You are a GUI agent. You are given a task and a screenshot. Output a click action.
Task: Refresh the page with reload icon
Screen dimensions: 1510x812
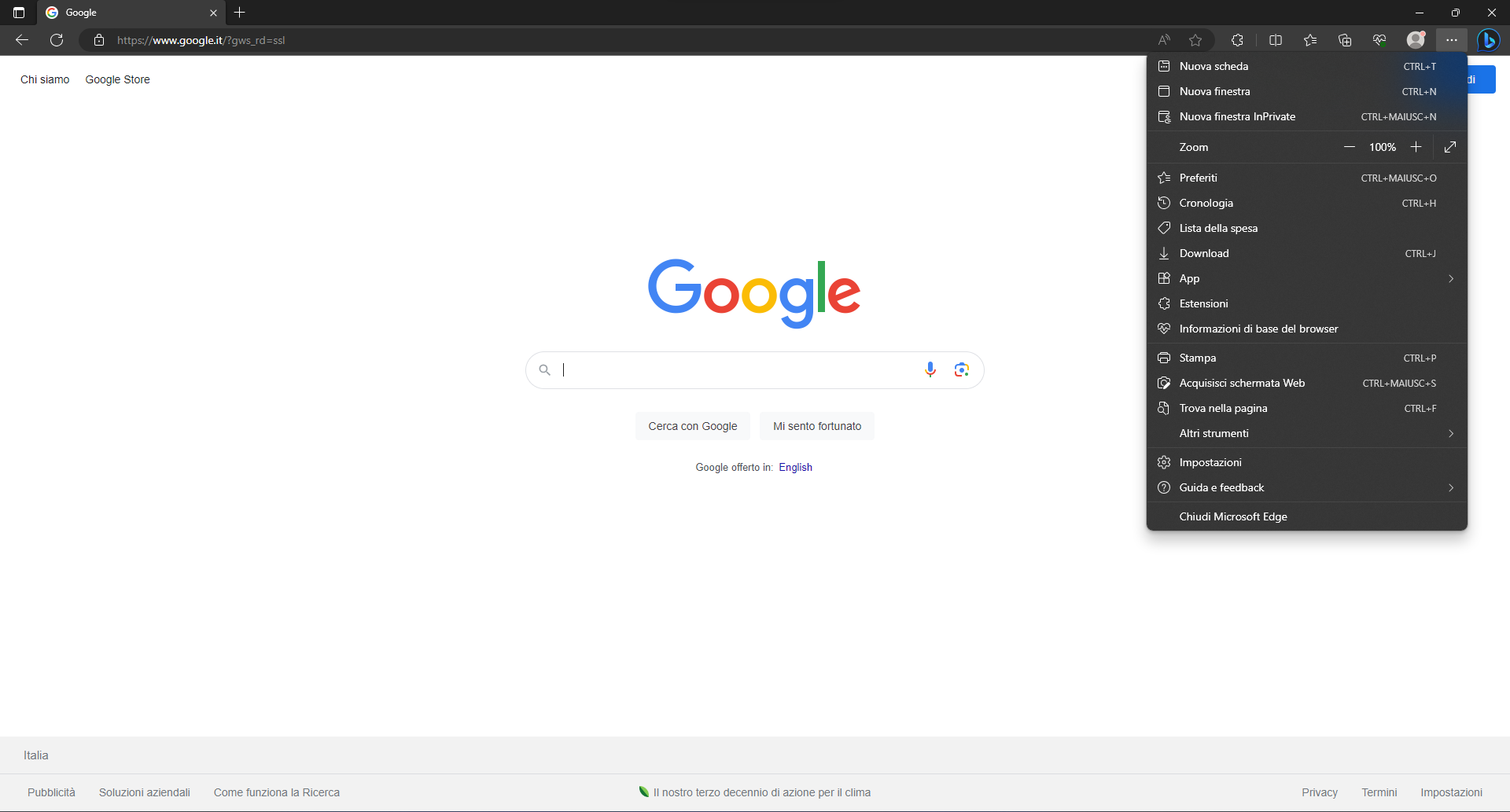point(57,40)
